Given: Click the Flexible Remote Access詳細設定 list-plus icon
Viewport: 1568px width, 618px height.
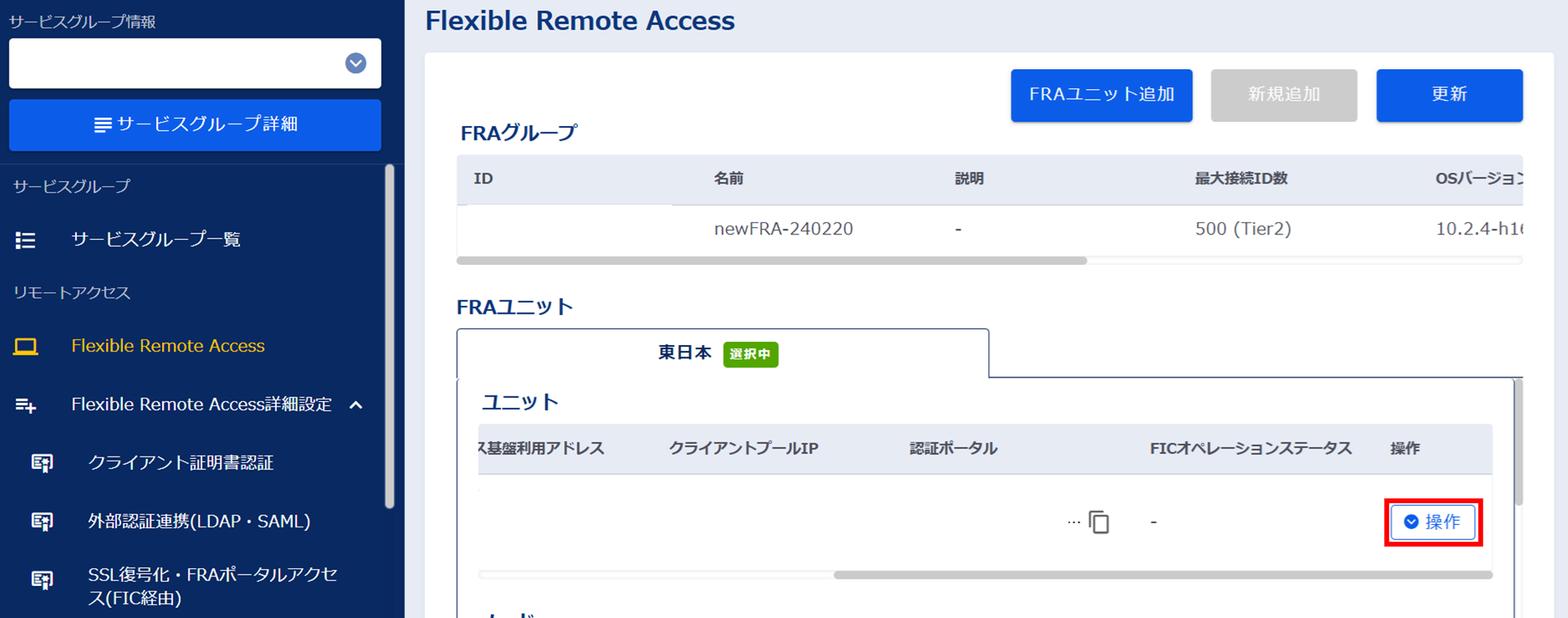Looking at the screenshot, I should 26,405.
